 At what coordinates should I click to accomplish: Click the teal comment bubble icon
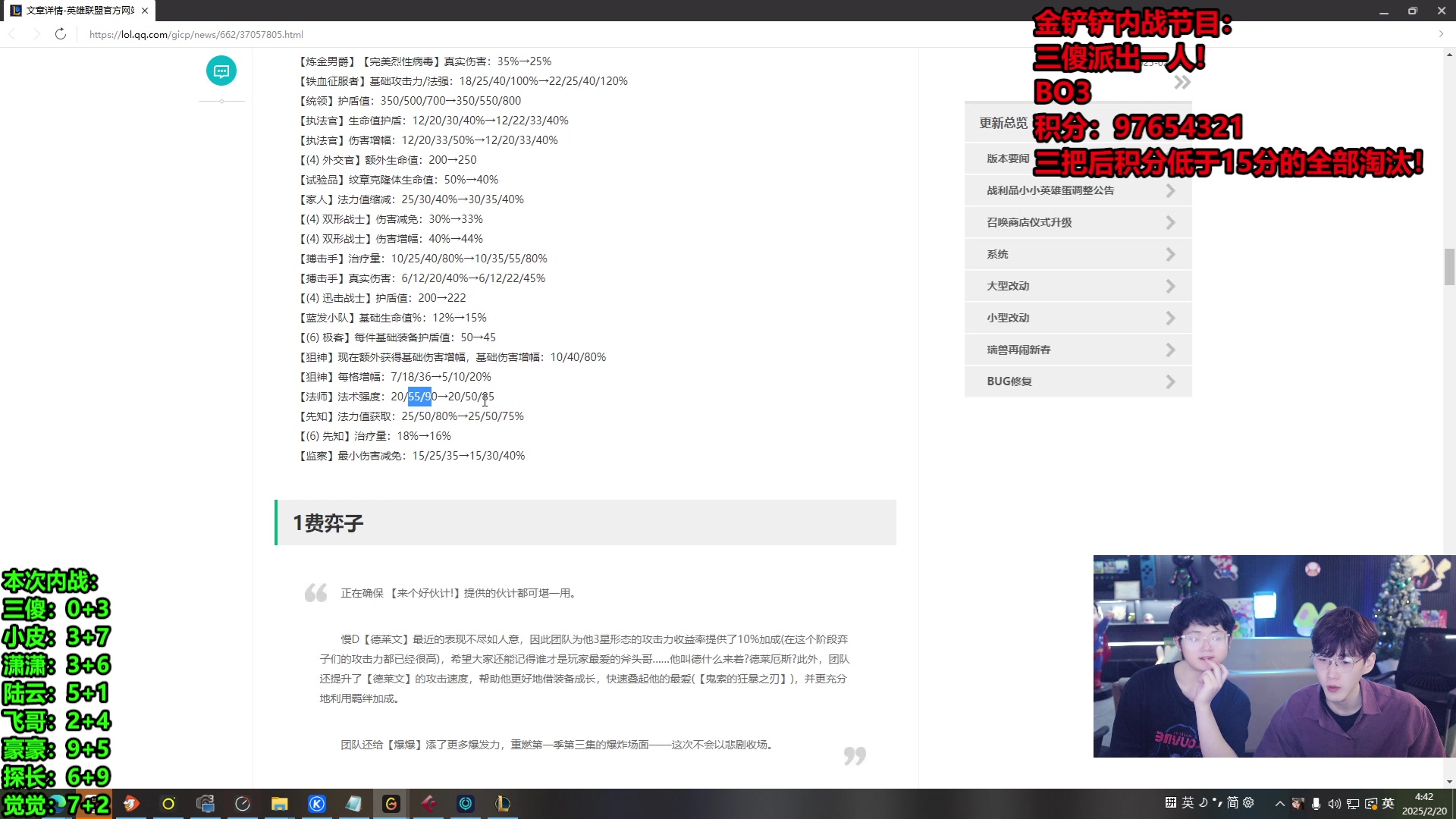pos(221,71)
